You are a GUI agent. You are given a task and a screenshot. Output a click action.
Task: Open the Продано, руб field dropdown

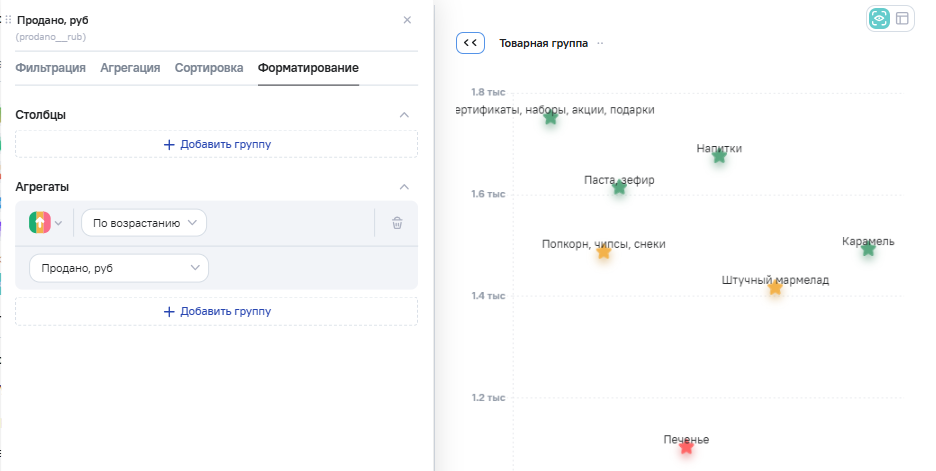[x=119, y=268]
